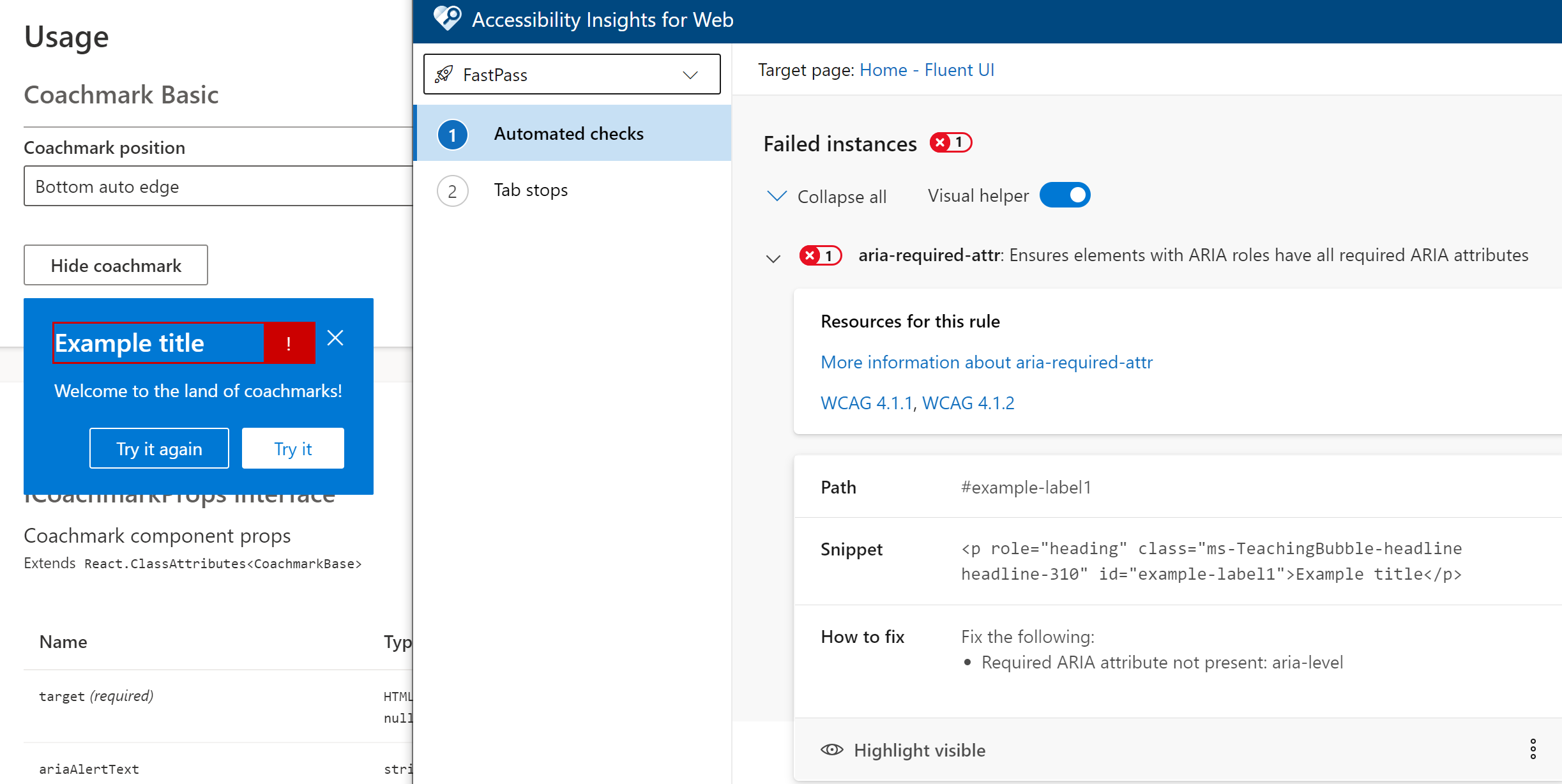Click the eye icon beside Highlight visible
Viewport: 1562px width, 784px height.
831,750
